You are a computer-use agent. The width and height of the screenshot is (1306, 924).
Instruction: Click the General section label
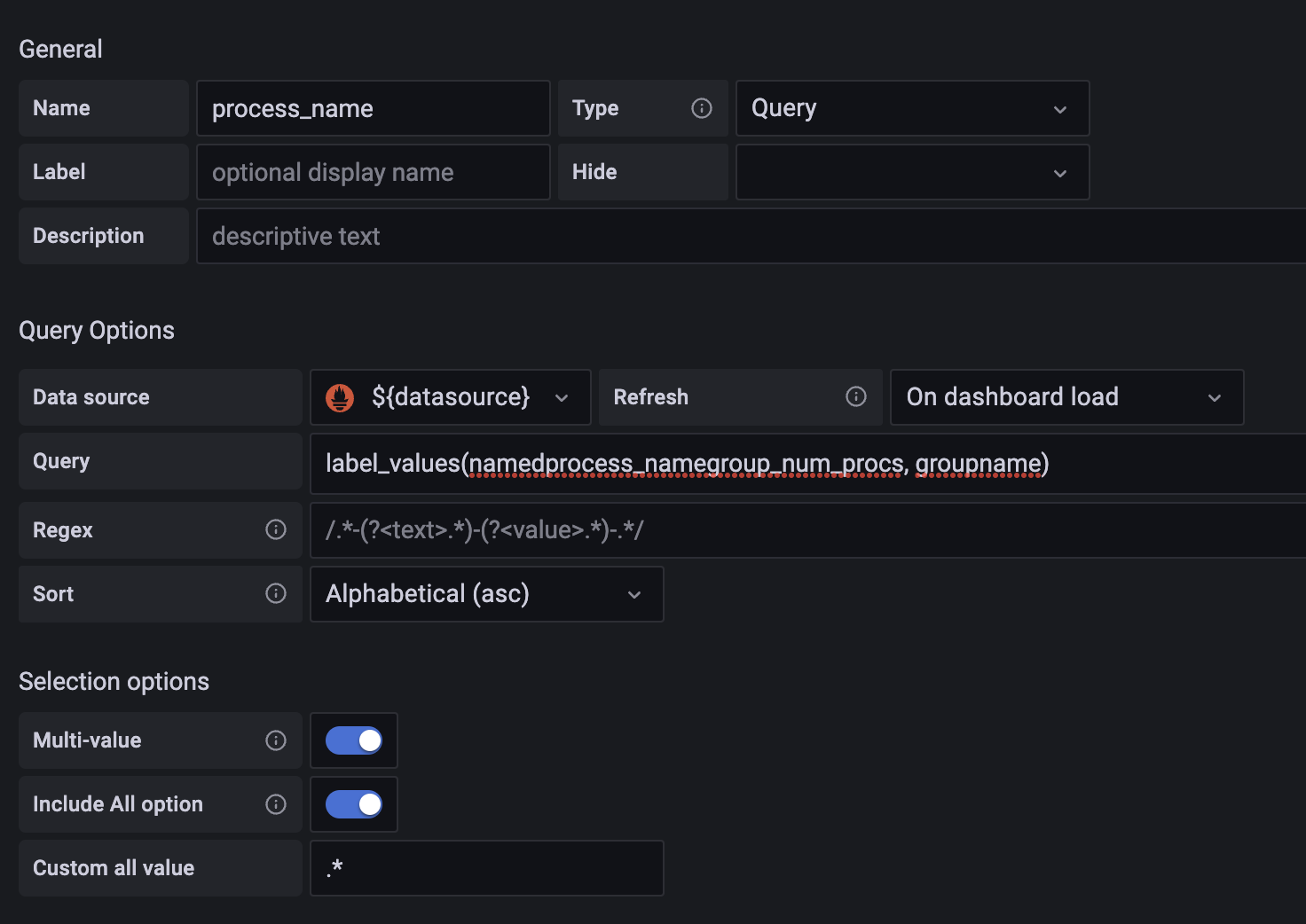(x=60, y=49)
